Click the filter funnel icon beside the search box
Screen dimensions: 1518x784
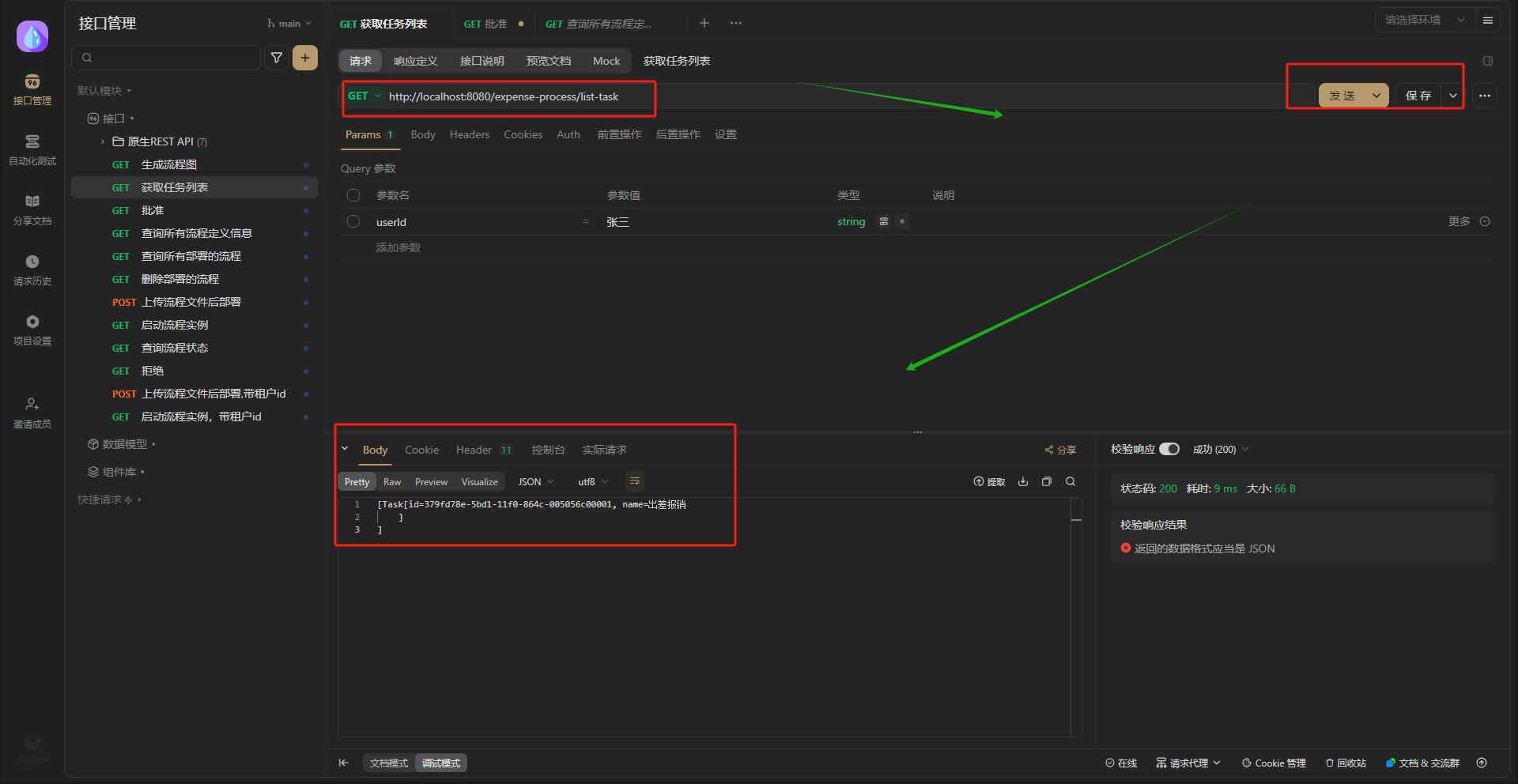[x=276, y=57]
